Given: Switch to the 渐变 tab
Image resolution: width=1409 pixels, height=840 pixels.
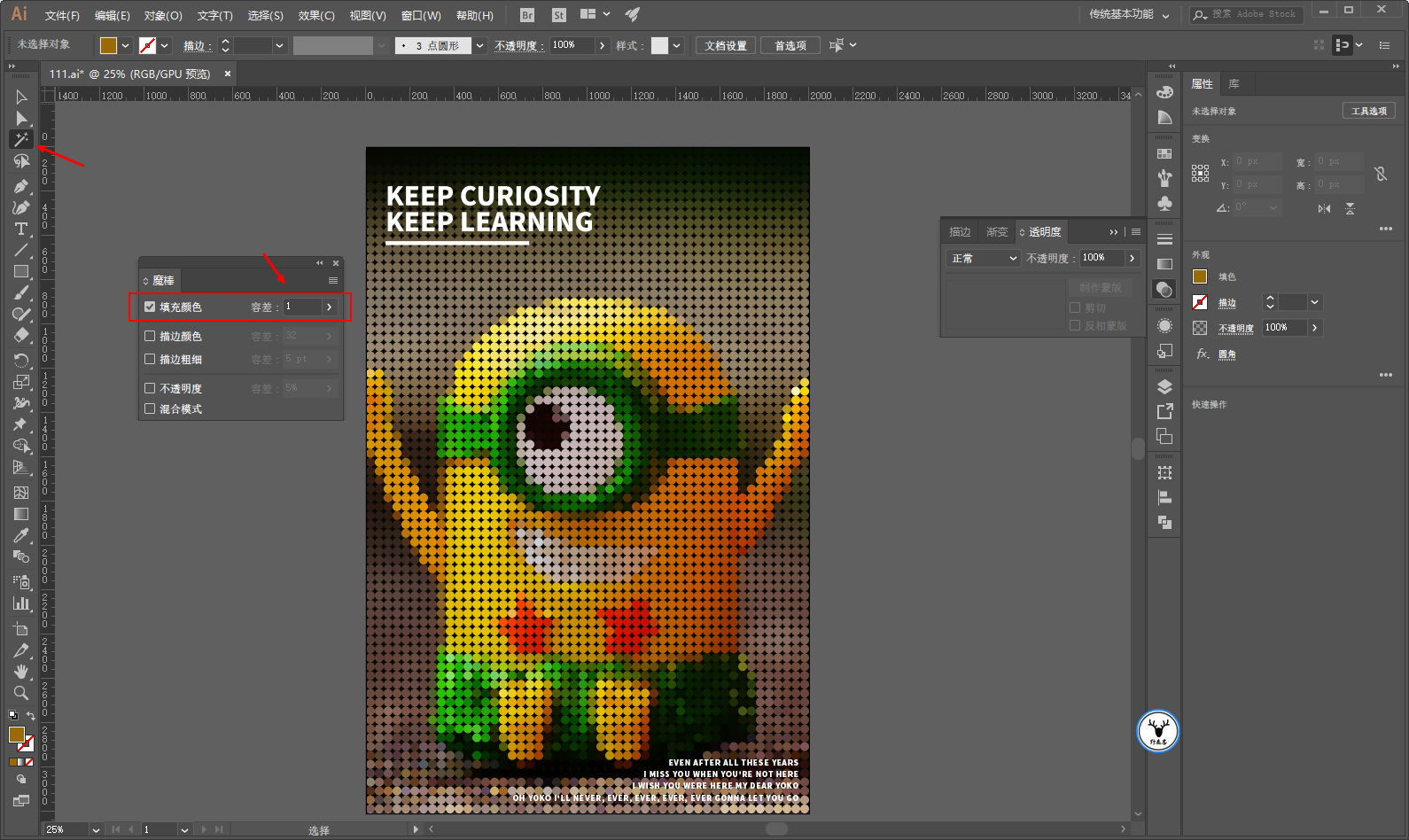Looking at the screenshot, I should click(x=997, y=231).
